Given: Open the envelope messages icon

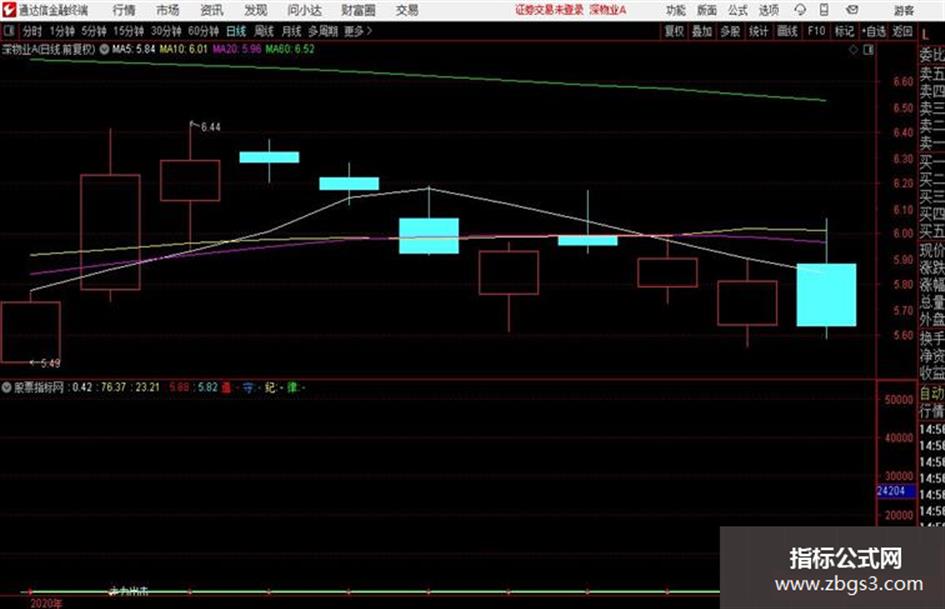Looking at the screenshot, I should pyautogui.click(x=852, y=10).
